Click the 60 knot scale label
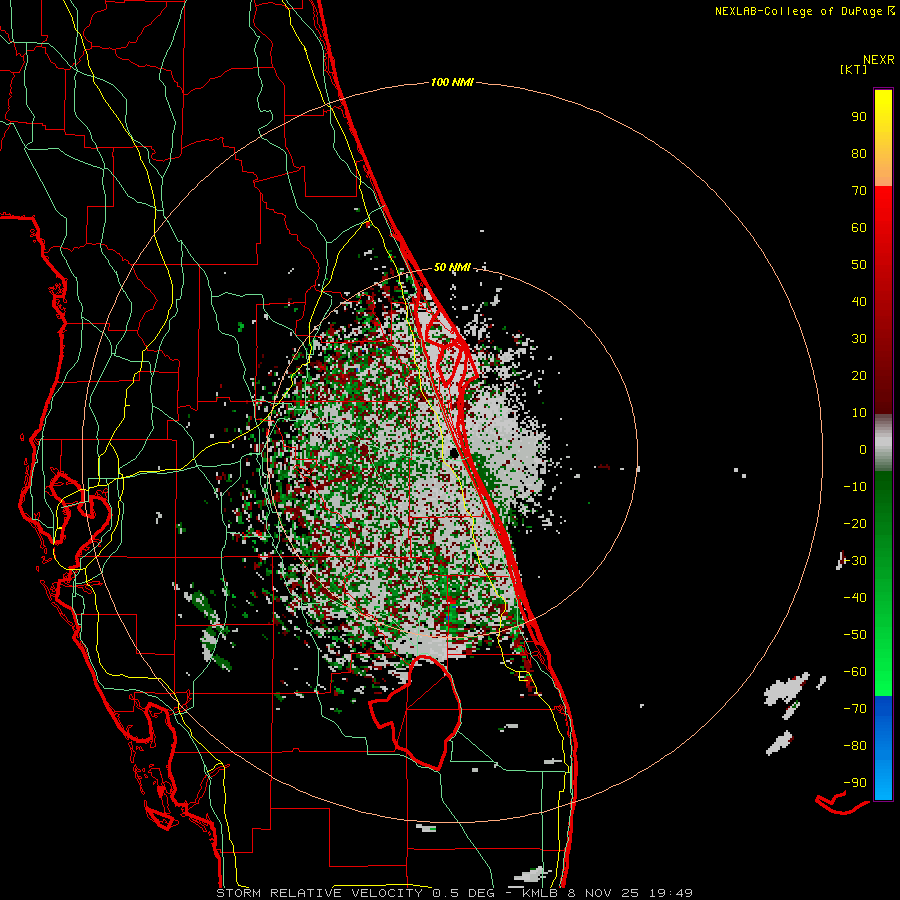 click(859, 228)
